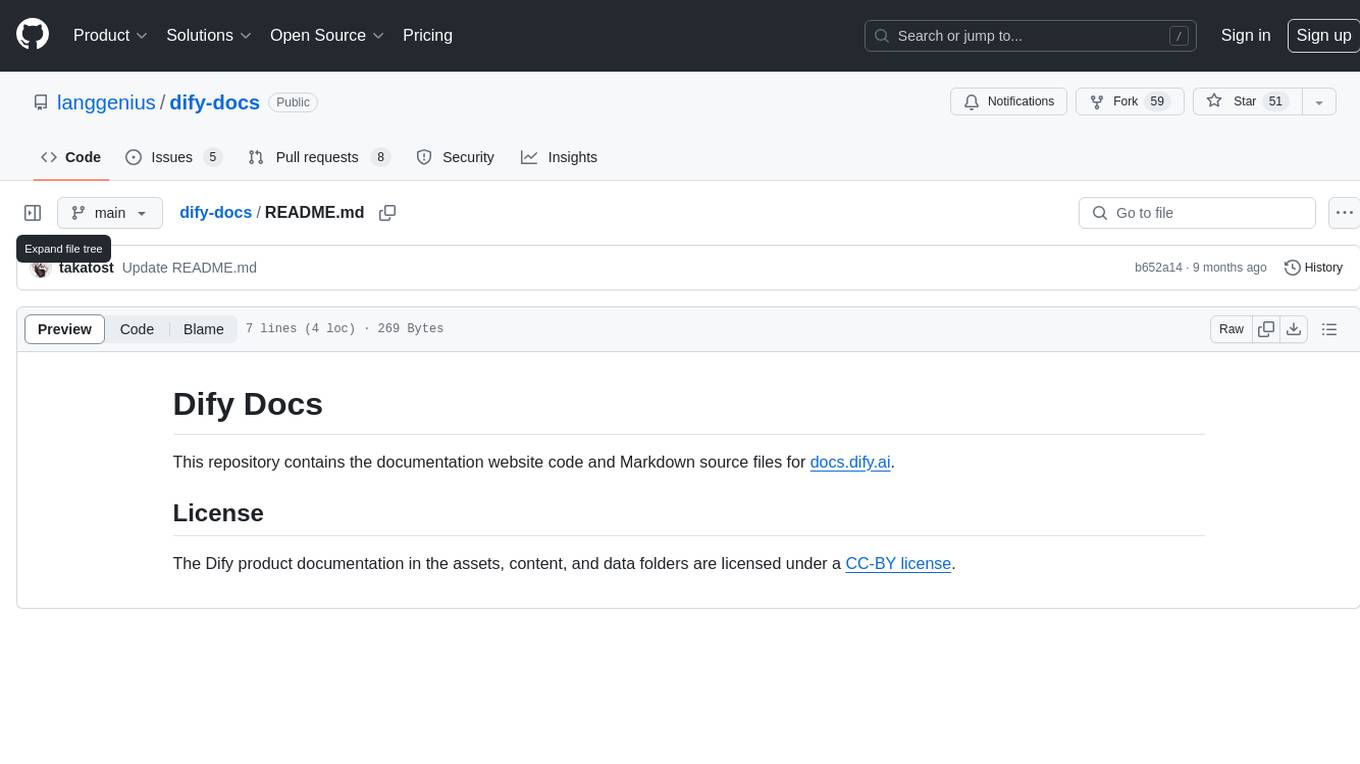Open the langgenius owner link
The image size is (1360, 764).
(106, 102)
